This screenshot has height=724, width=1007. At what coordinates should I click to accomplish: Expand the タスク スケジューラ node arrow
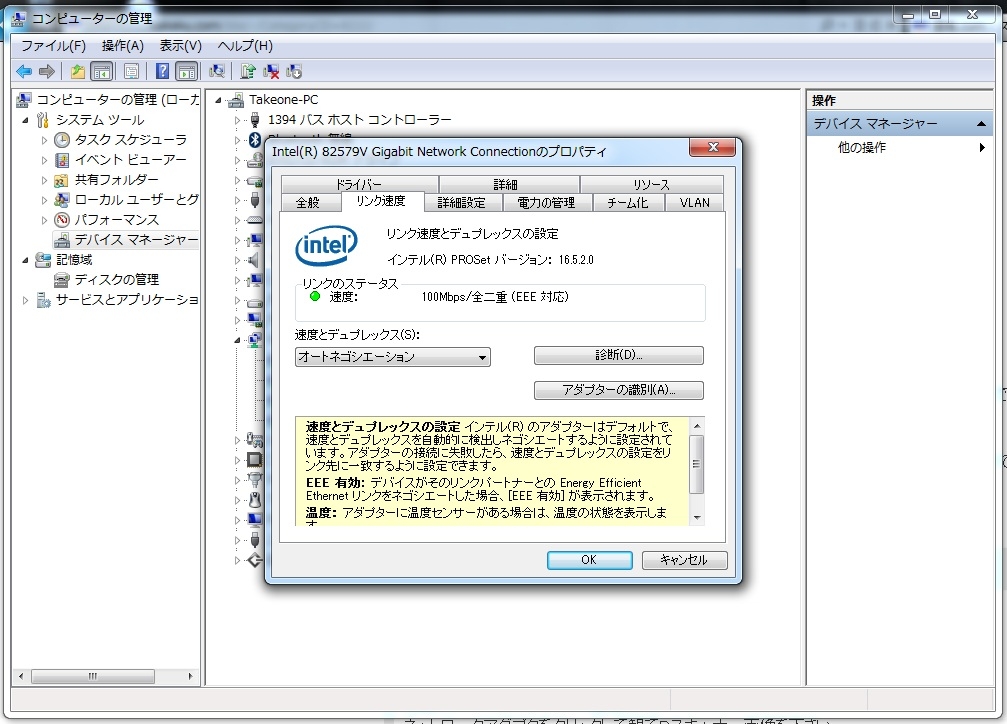(x=44, y=140)
